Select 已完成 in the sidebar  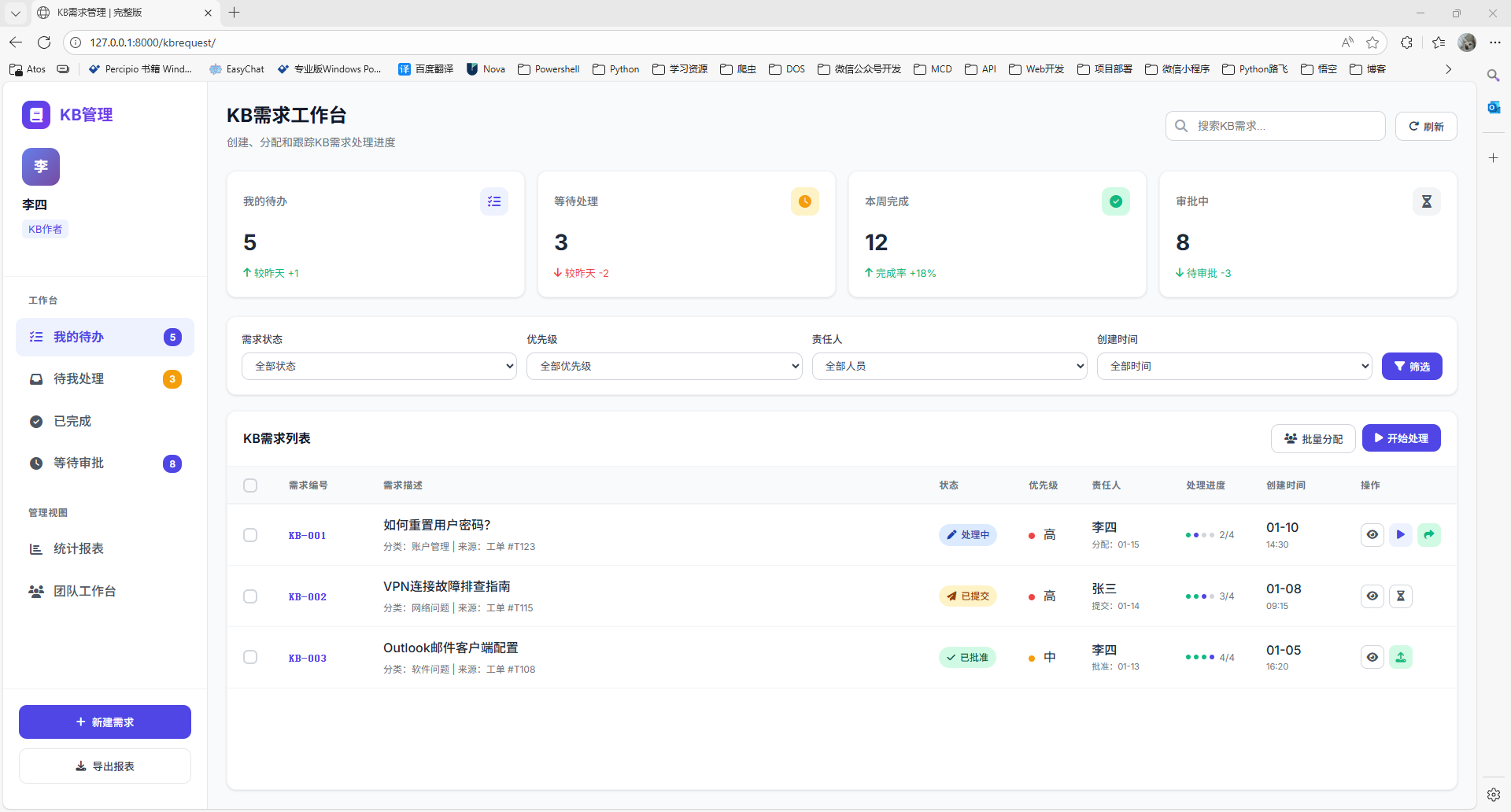pyautogui.click(x=105, y=422)
